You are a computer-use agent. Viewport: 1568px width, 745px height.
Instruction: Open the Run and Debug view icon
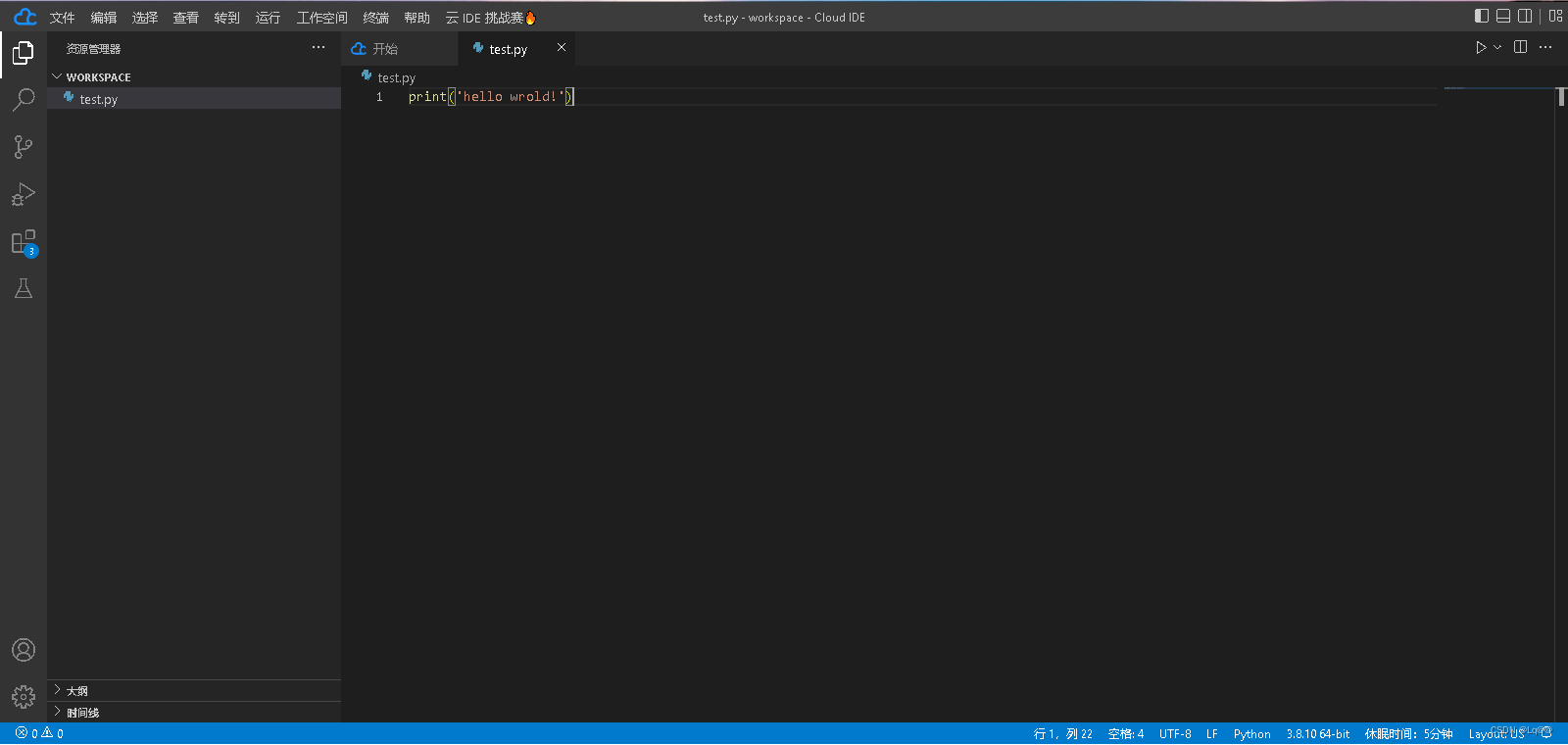[24, 194]
